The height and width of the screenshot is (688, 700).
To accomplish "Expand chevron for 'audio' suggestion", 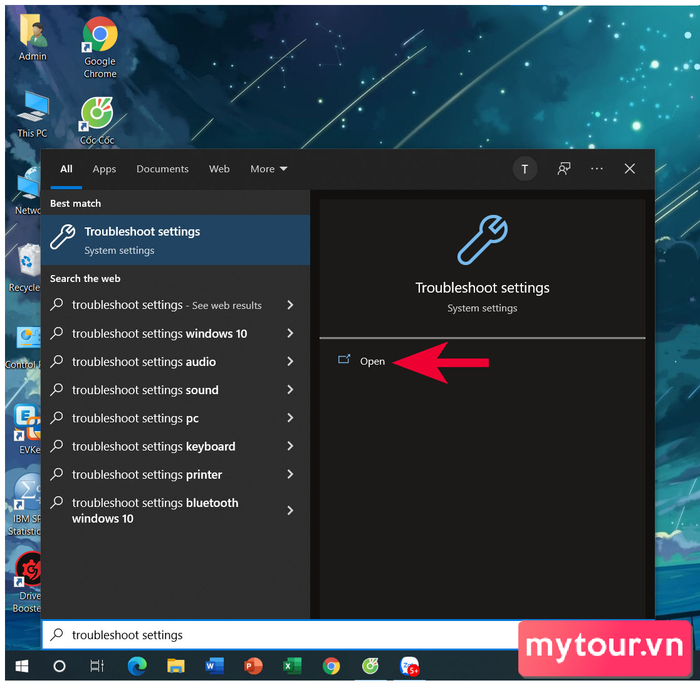I will (290, 361).
